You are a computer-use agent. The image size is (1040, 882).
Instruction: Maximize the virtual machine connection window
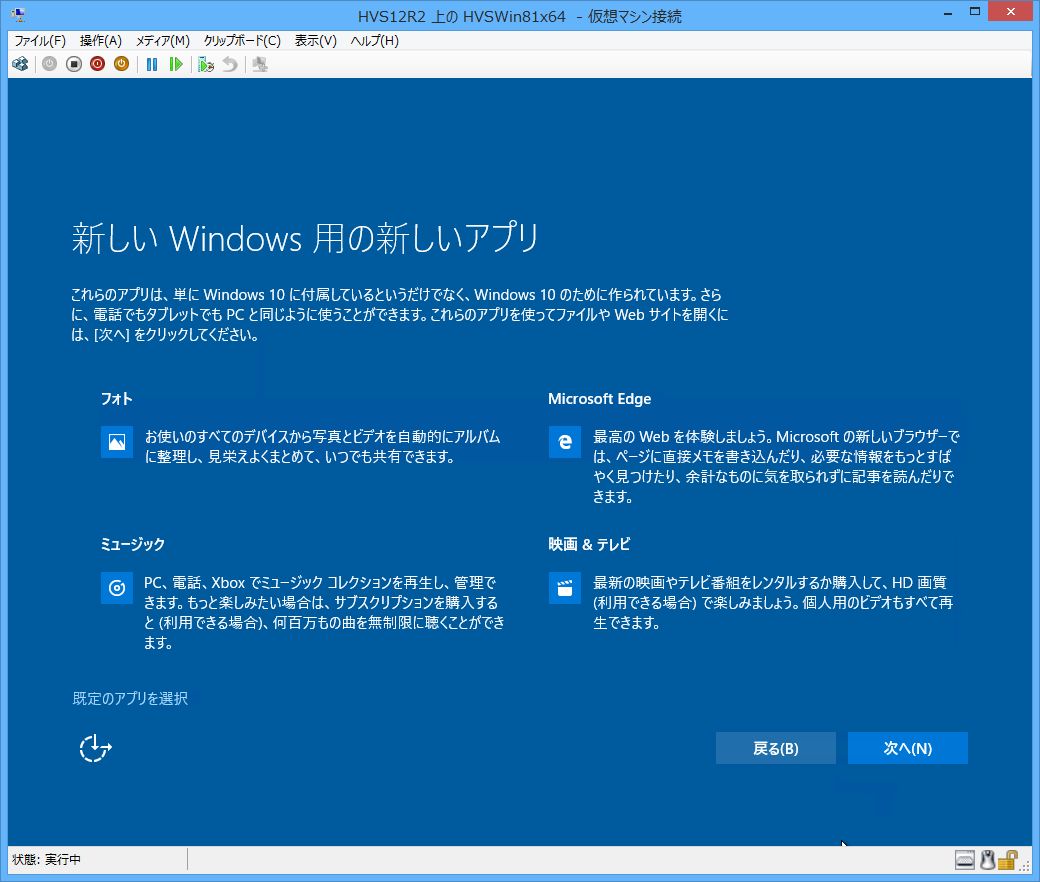974,11
